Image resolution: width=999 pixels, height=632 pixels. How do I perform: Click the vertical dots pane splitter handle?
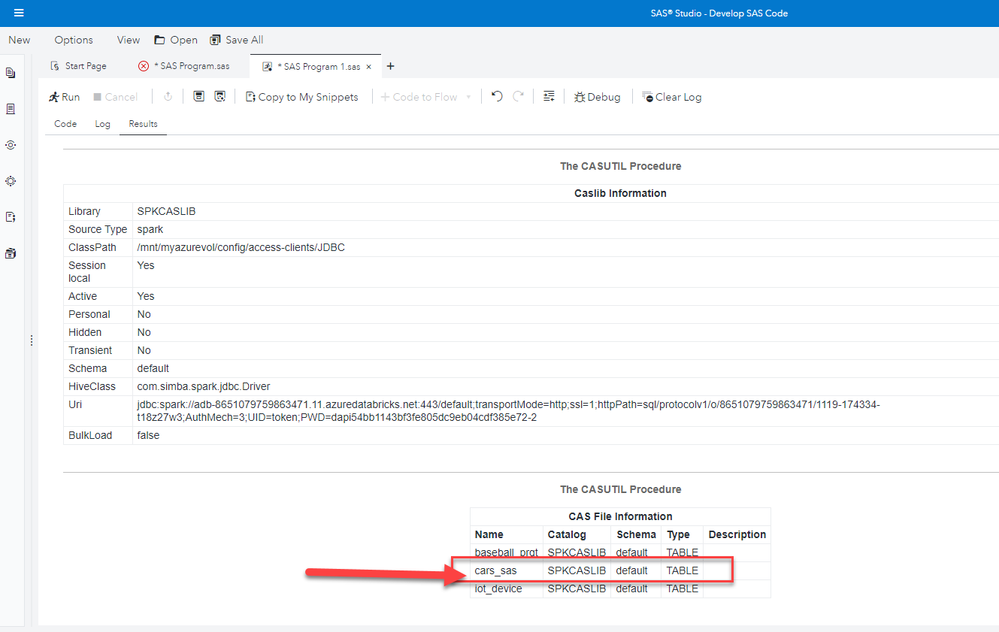(x=31, y=341)
